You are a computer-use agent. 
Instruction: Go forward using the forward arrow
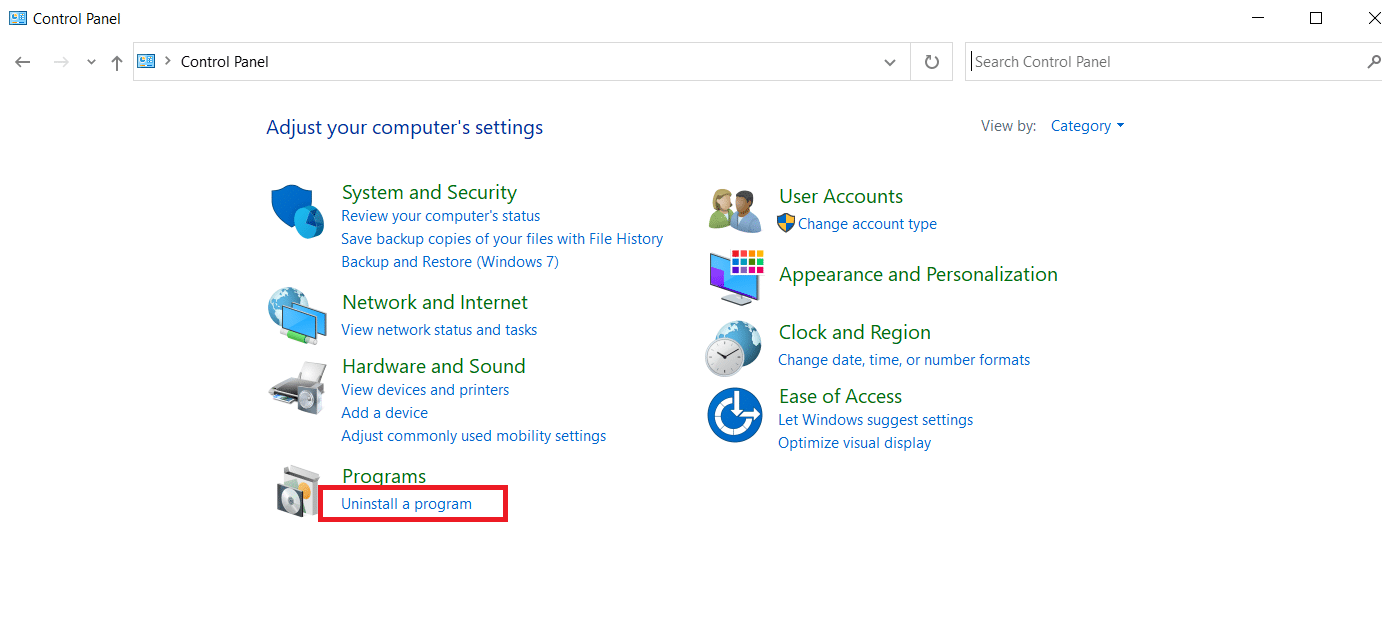click(61, 62)
